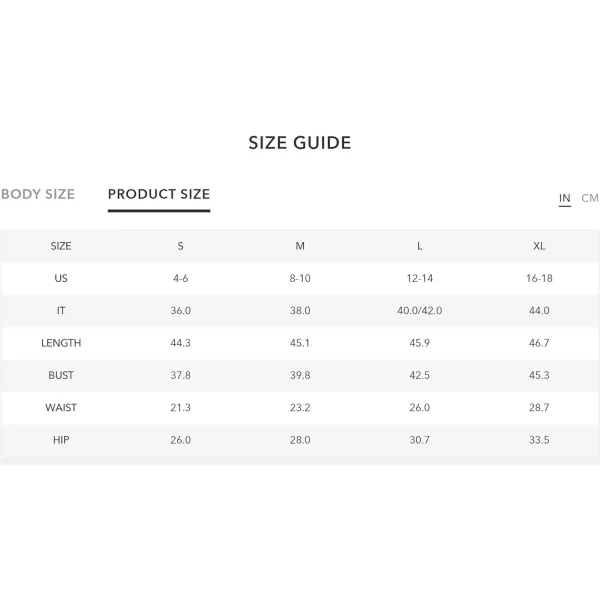Click the LENGTH row label

[x=61, y=343]
